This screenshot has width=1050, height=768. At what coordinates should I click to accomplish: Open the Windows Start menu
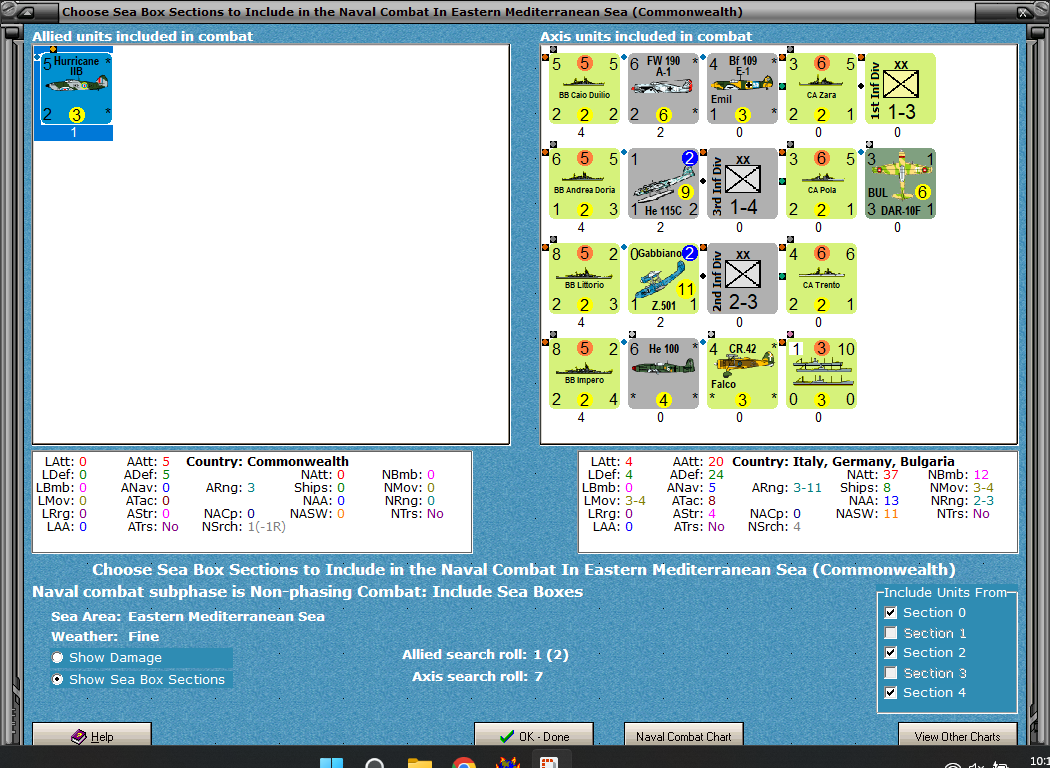tap(331, 763)
